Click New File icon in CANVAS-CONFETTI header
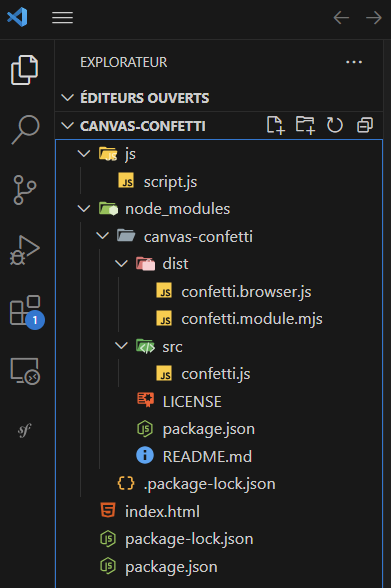Screen dimensions: 391x588 click(276, 125)
